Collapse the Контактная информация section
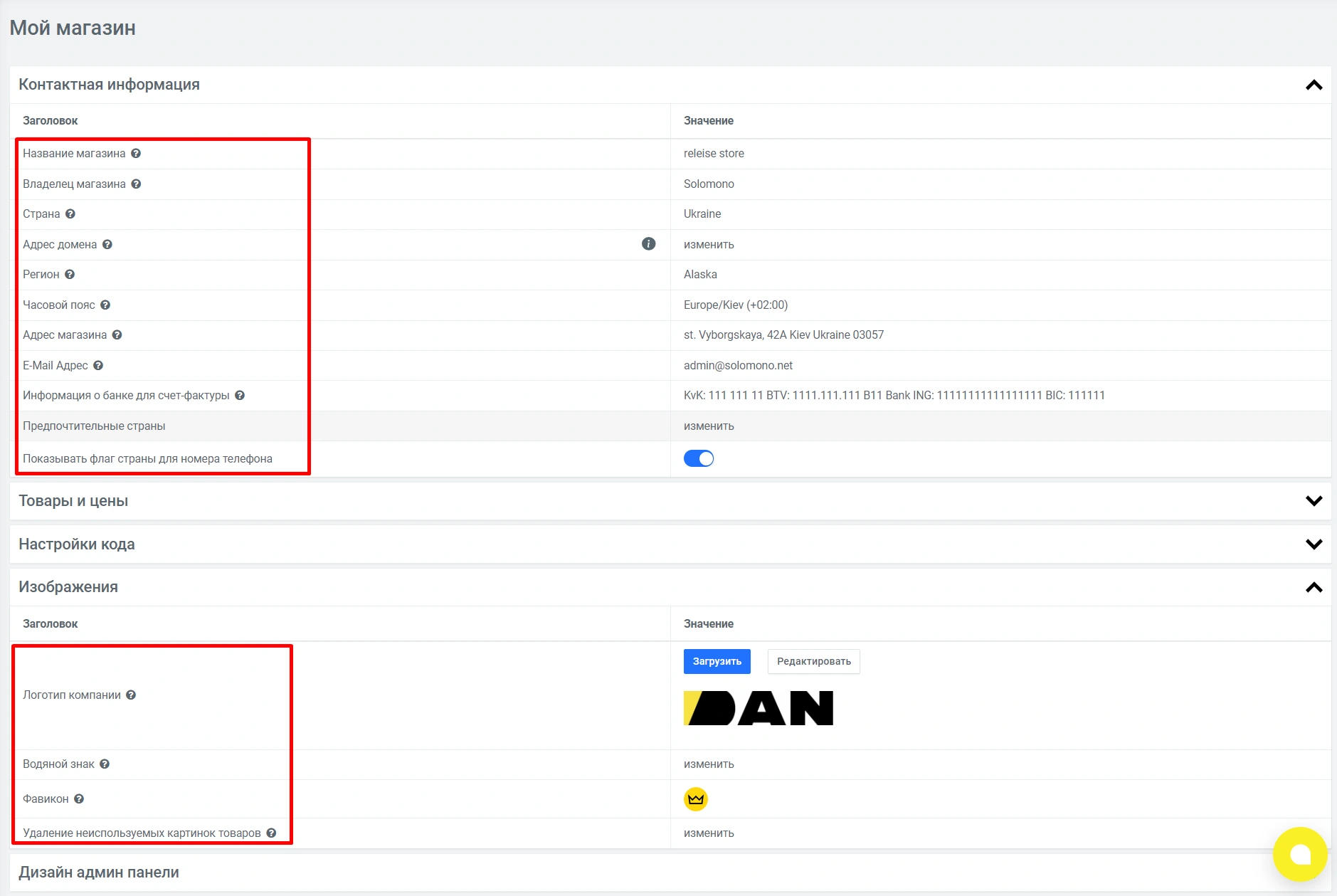Screen dimensions: 1337x896 point(1314,85)
